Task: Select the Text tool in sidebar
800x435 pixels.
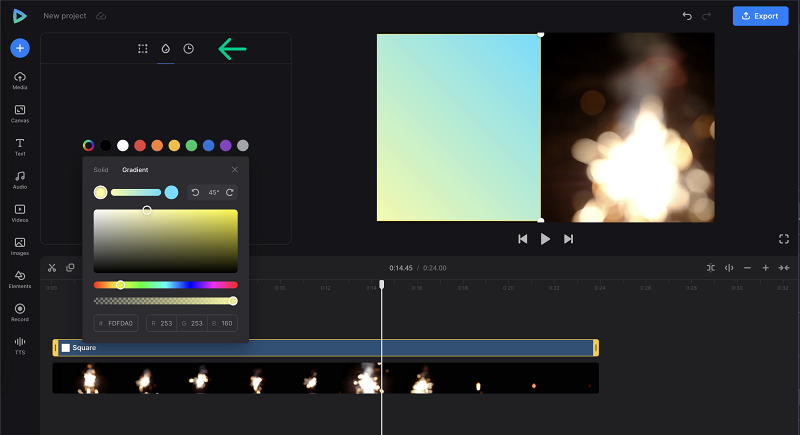Action: click(x=20, y=146)
